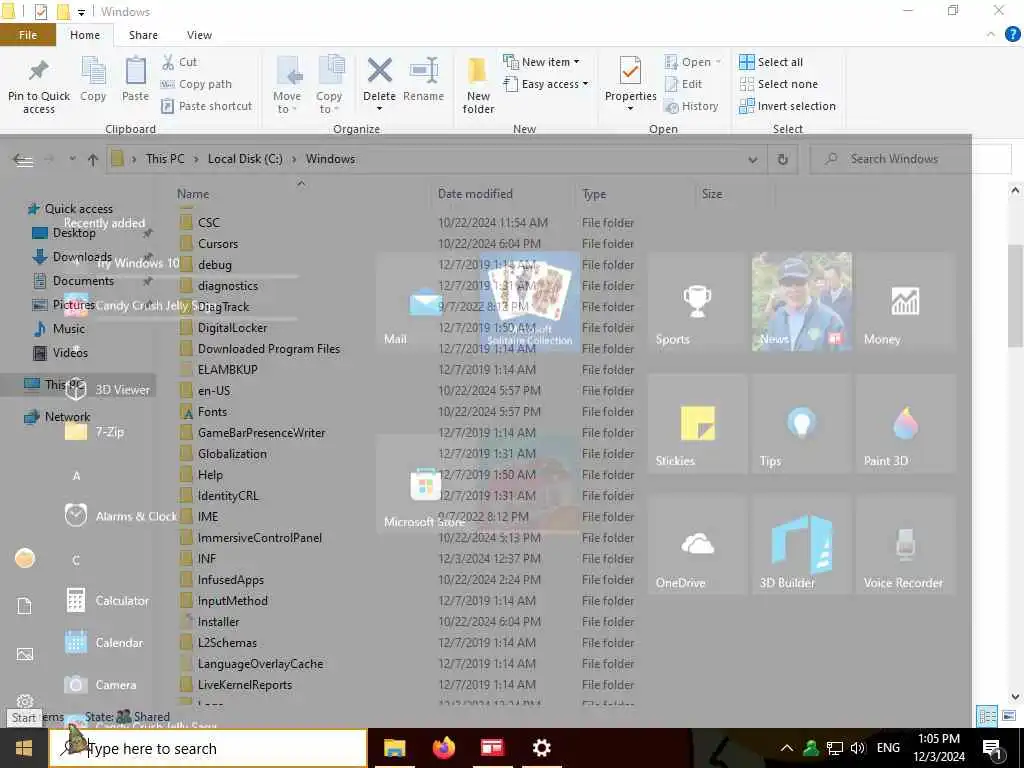Open the Paint 3D tile

(x=905, y=424)
